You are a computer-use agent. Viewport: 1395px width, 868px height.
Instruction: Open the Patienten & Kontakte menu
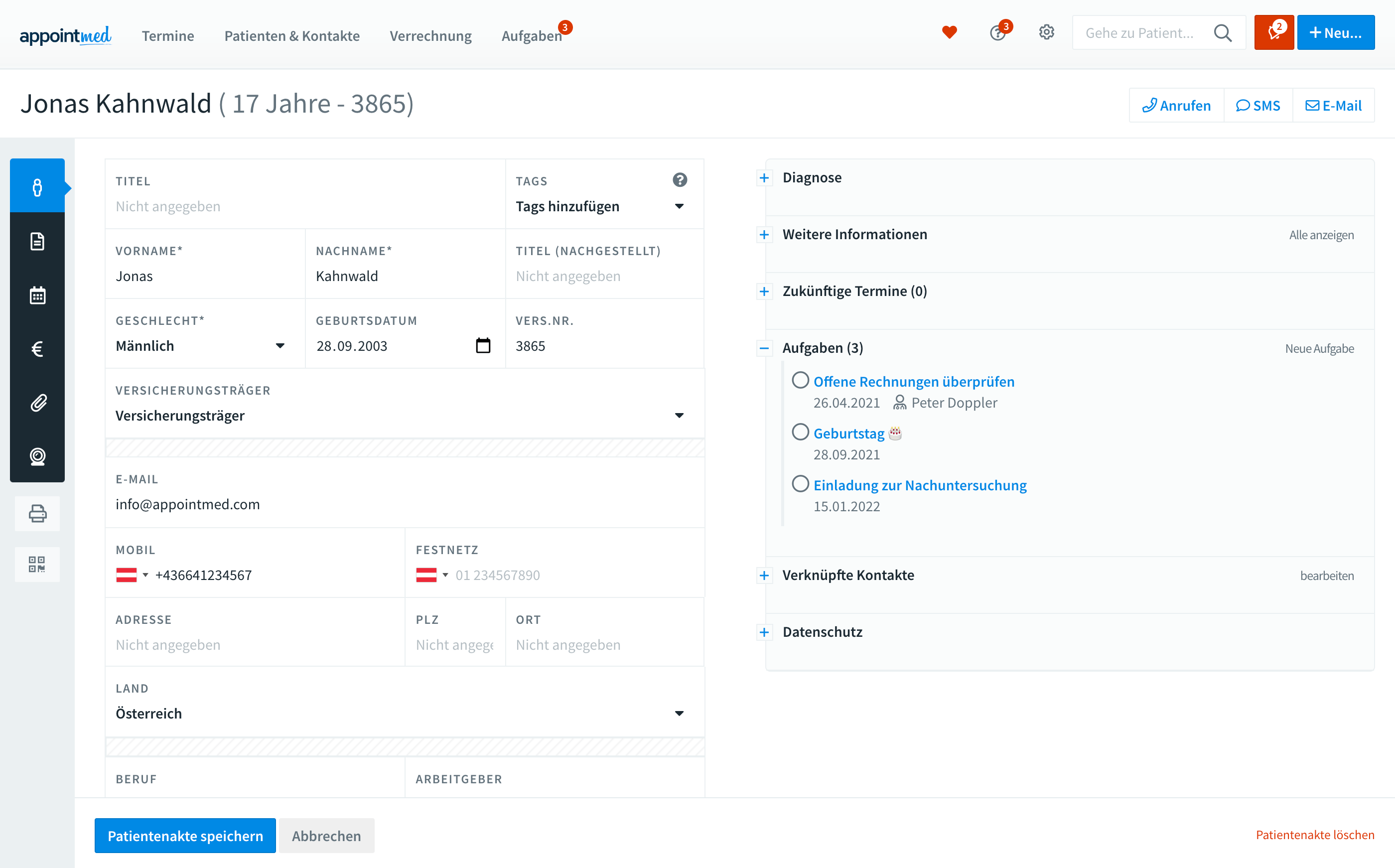(x=291, y=35)
